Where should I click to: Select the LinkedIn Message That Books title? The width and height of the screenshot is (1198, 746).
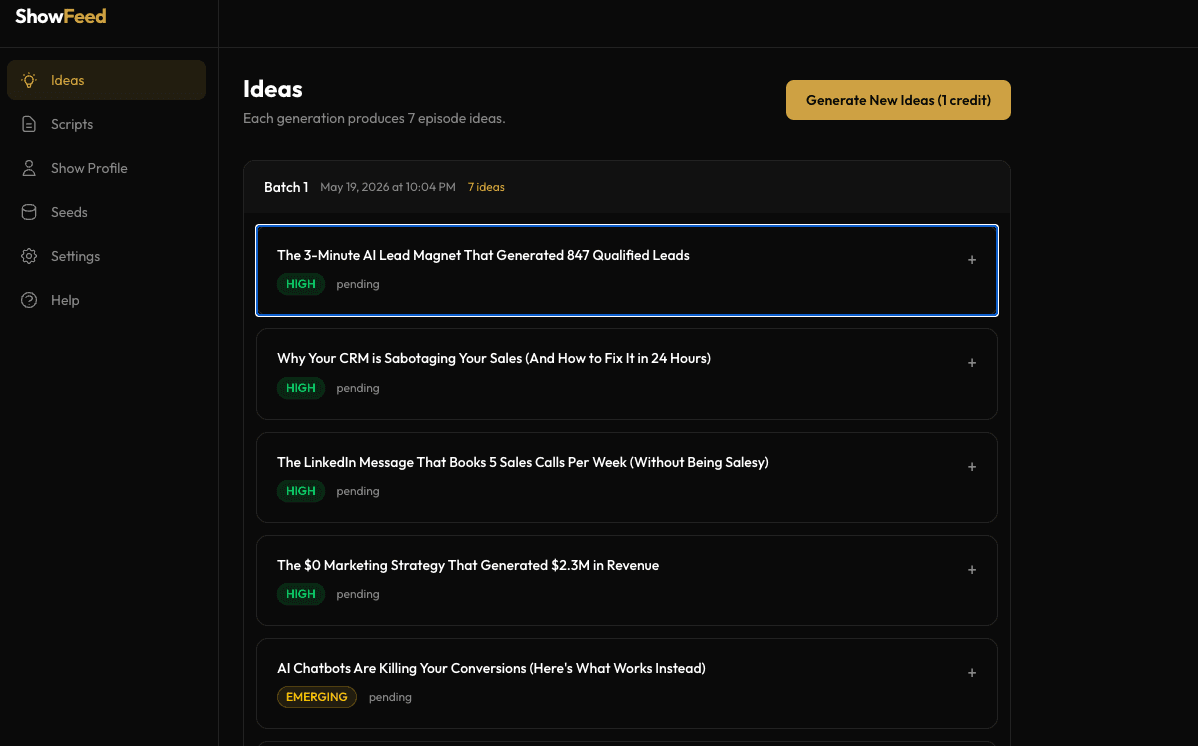coord(523,462)
